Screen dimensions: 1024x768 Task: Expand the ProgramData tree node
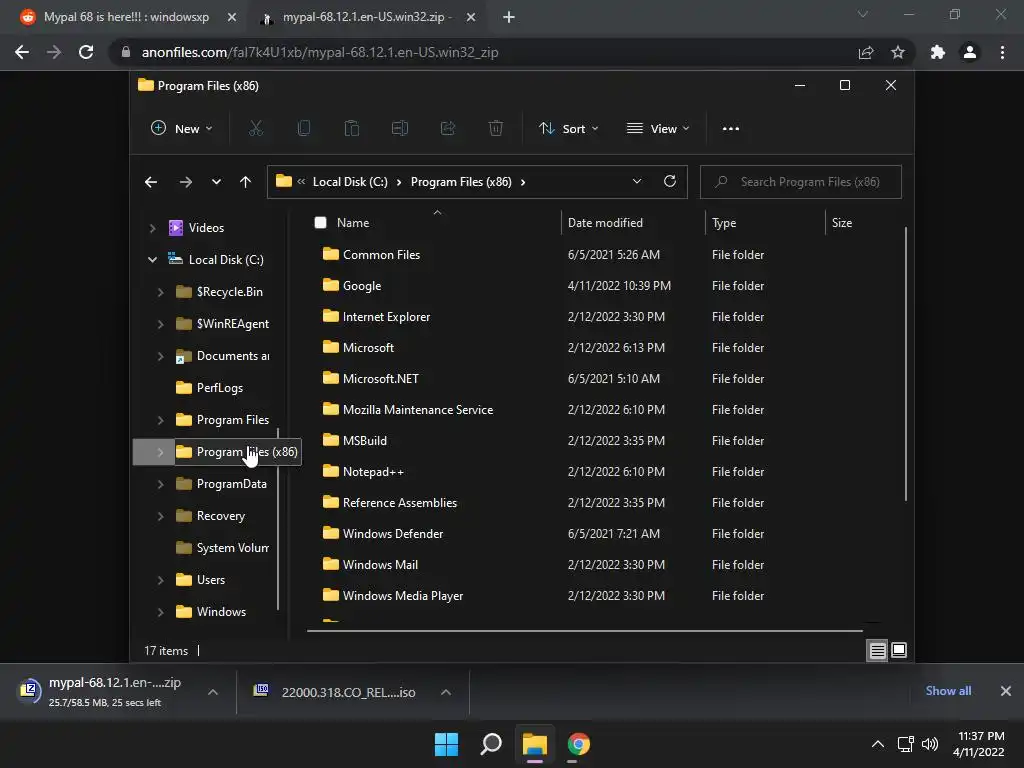pyautogui.click(x=161, y=484)
